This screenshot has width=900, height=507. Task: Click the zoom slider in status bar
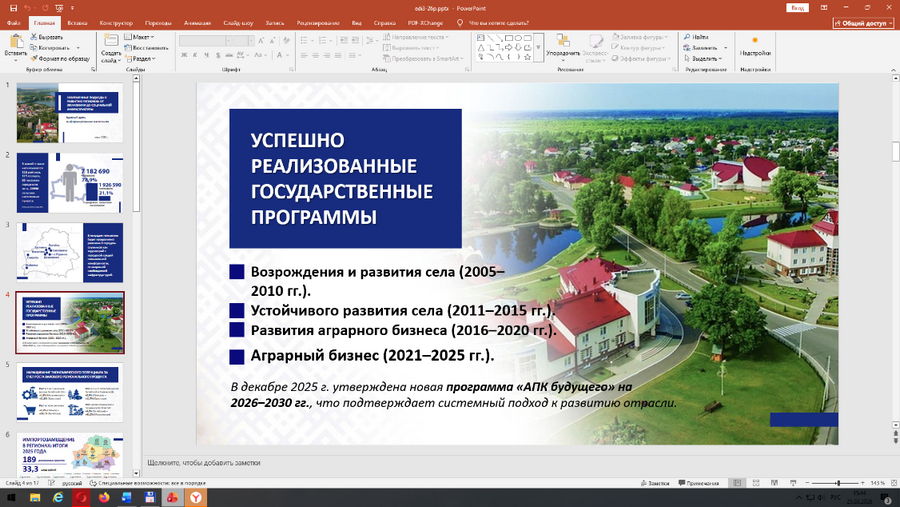point(838,483)
